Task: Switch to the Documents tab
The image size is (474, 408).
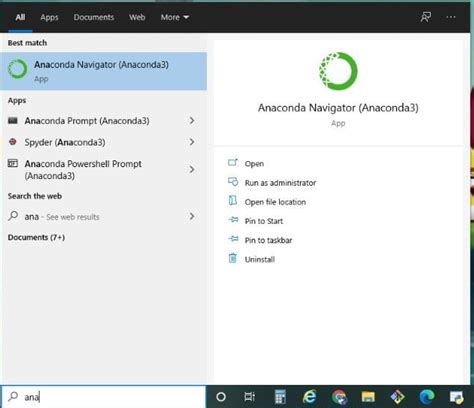Action: click(94, 17)
